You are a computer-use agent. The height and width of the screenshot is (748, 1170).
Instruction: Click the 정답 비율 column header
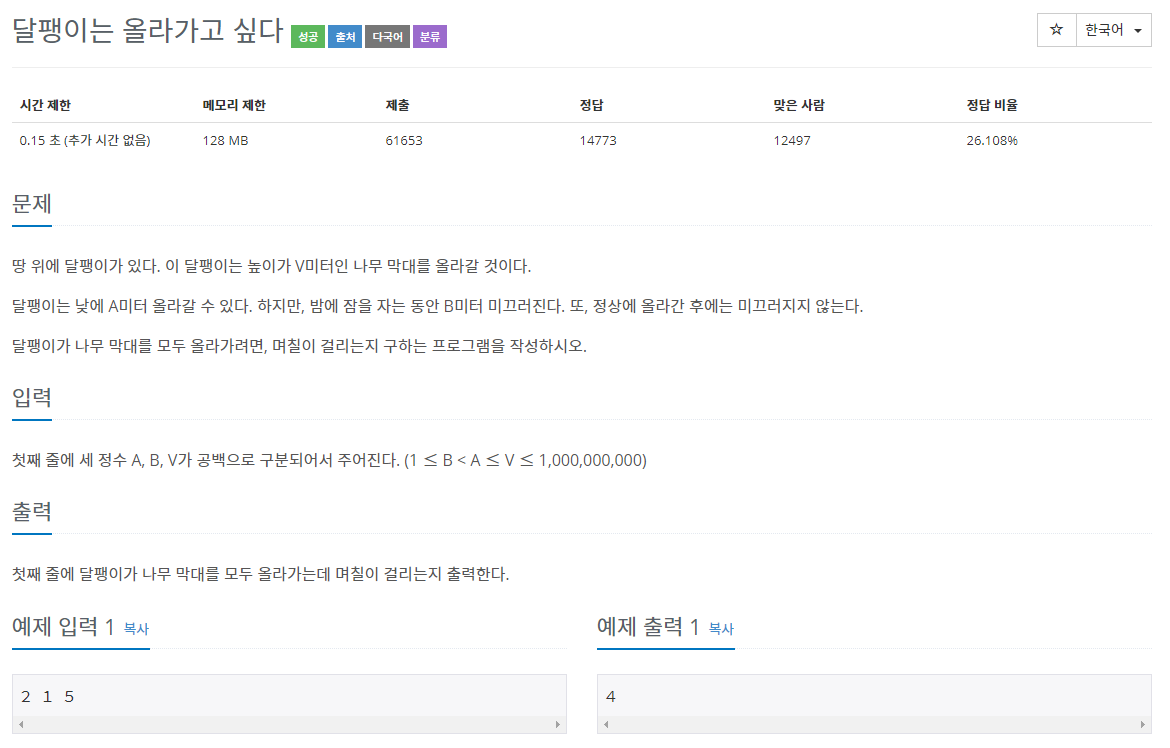click(x=992, y=105)
